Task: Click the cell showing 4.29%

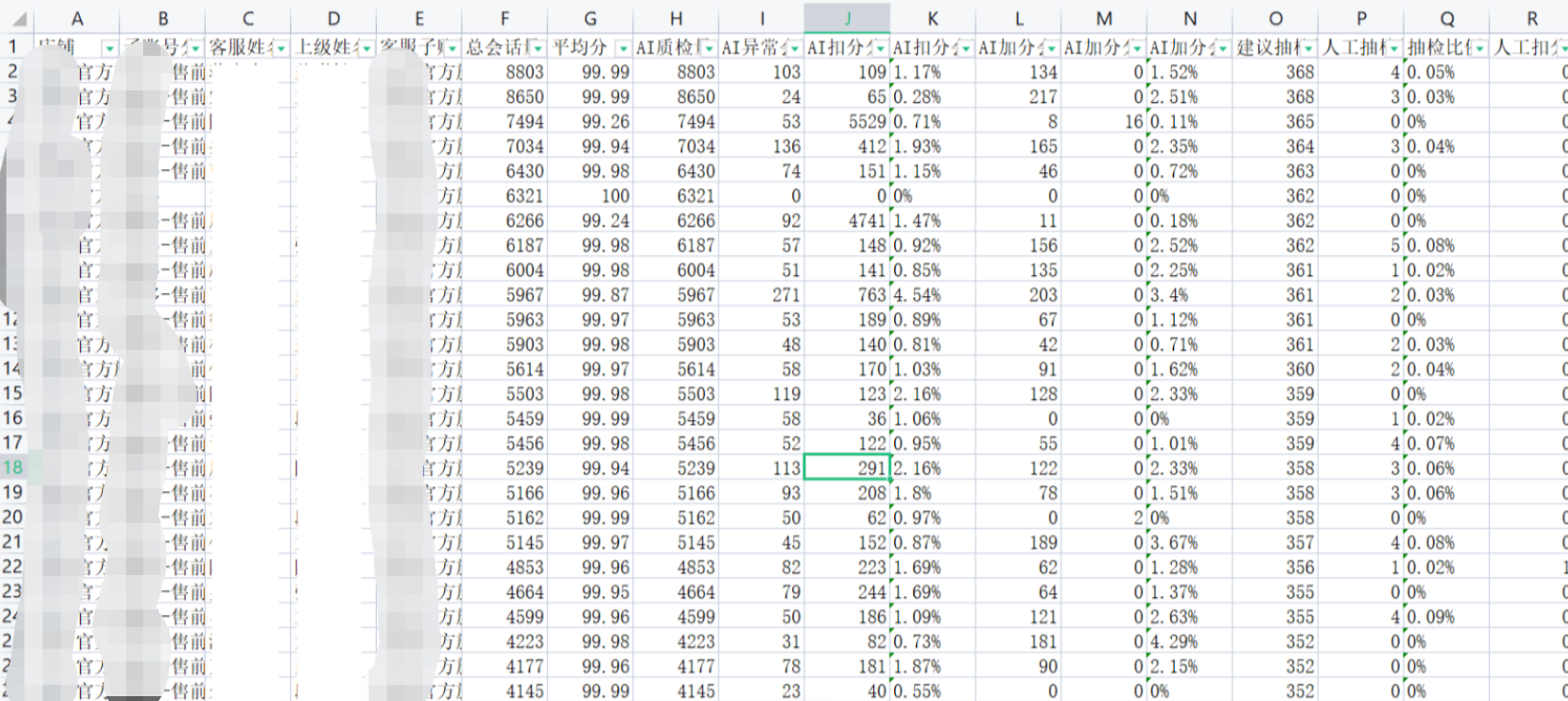Action: tap(1189, 641)
